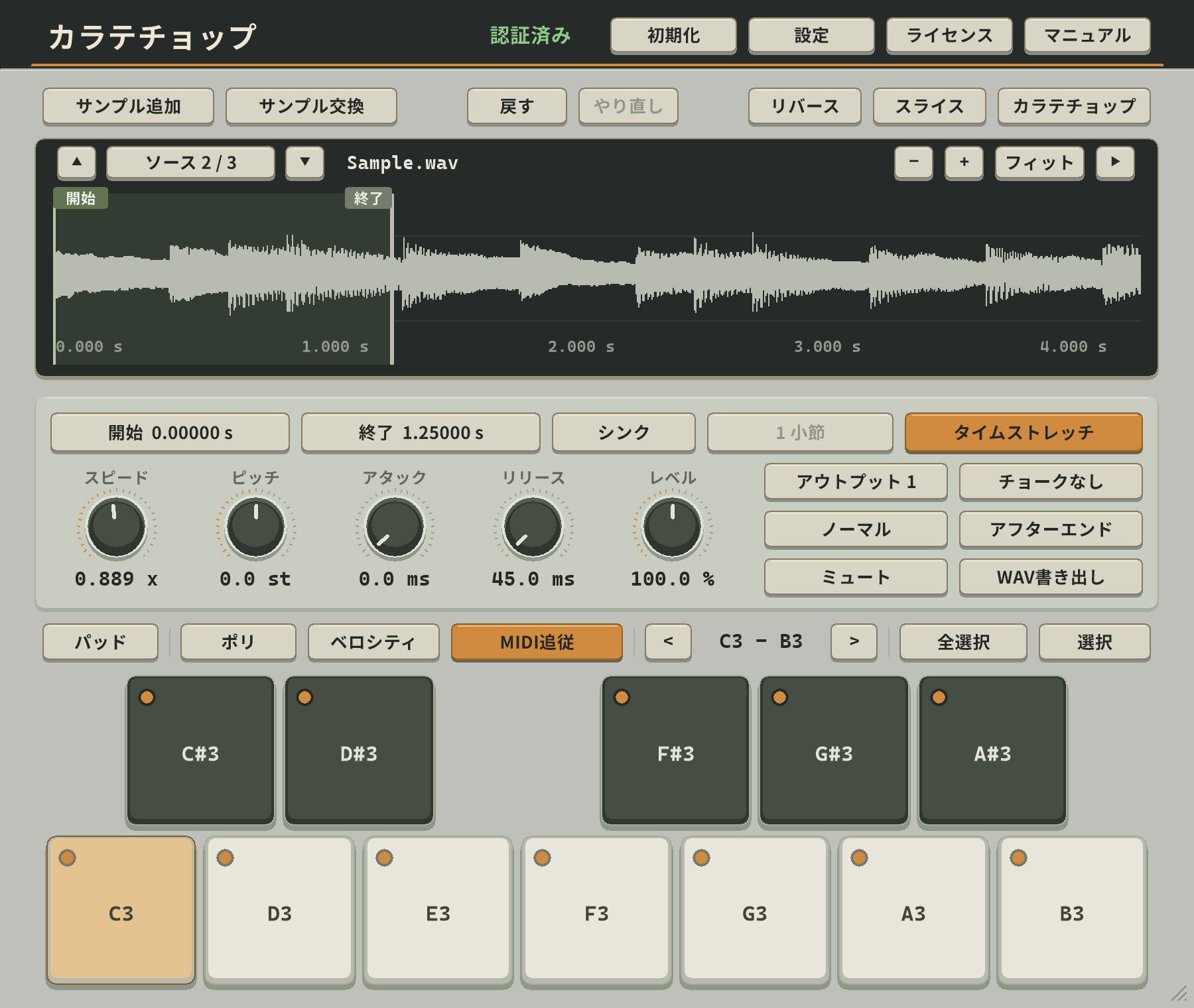The width and height of the screenshot is (1194, 1008).
Task: Open アウトプット 1 output selector
Action: (x=856, y=481)
